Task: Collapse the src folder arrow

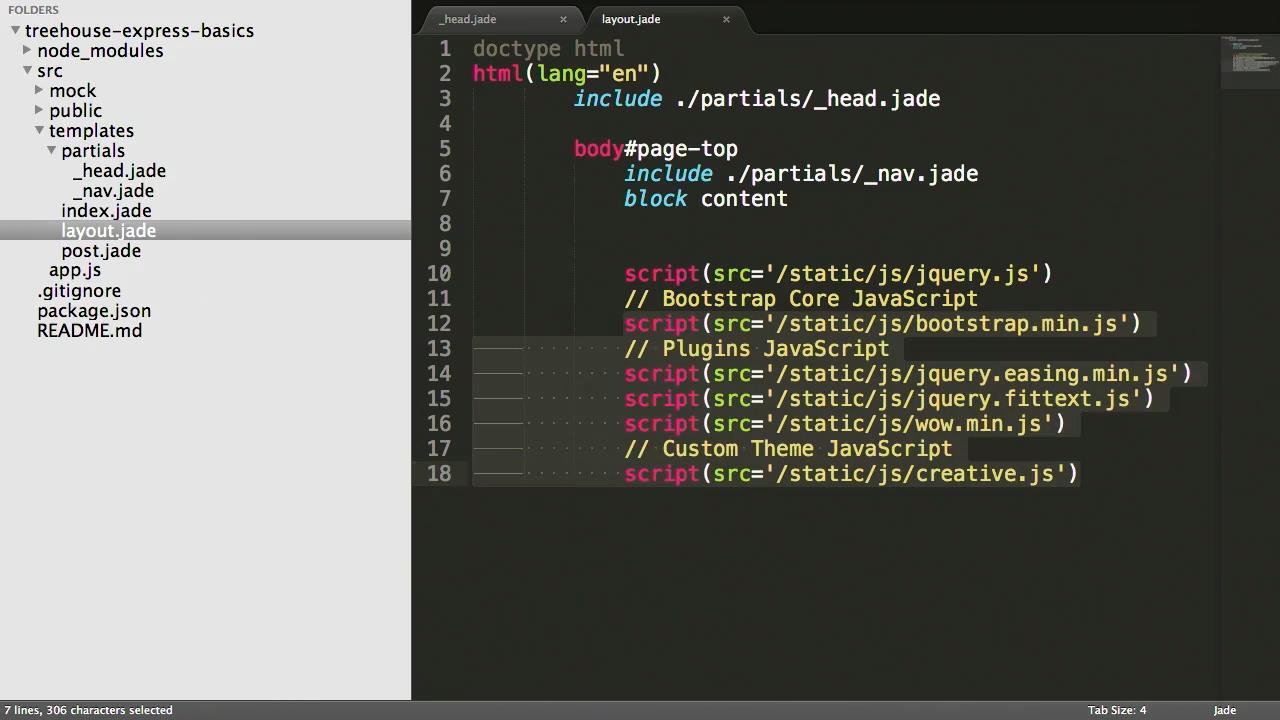Action: pyautogui.click(x=27, y=70)
